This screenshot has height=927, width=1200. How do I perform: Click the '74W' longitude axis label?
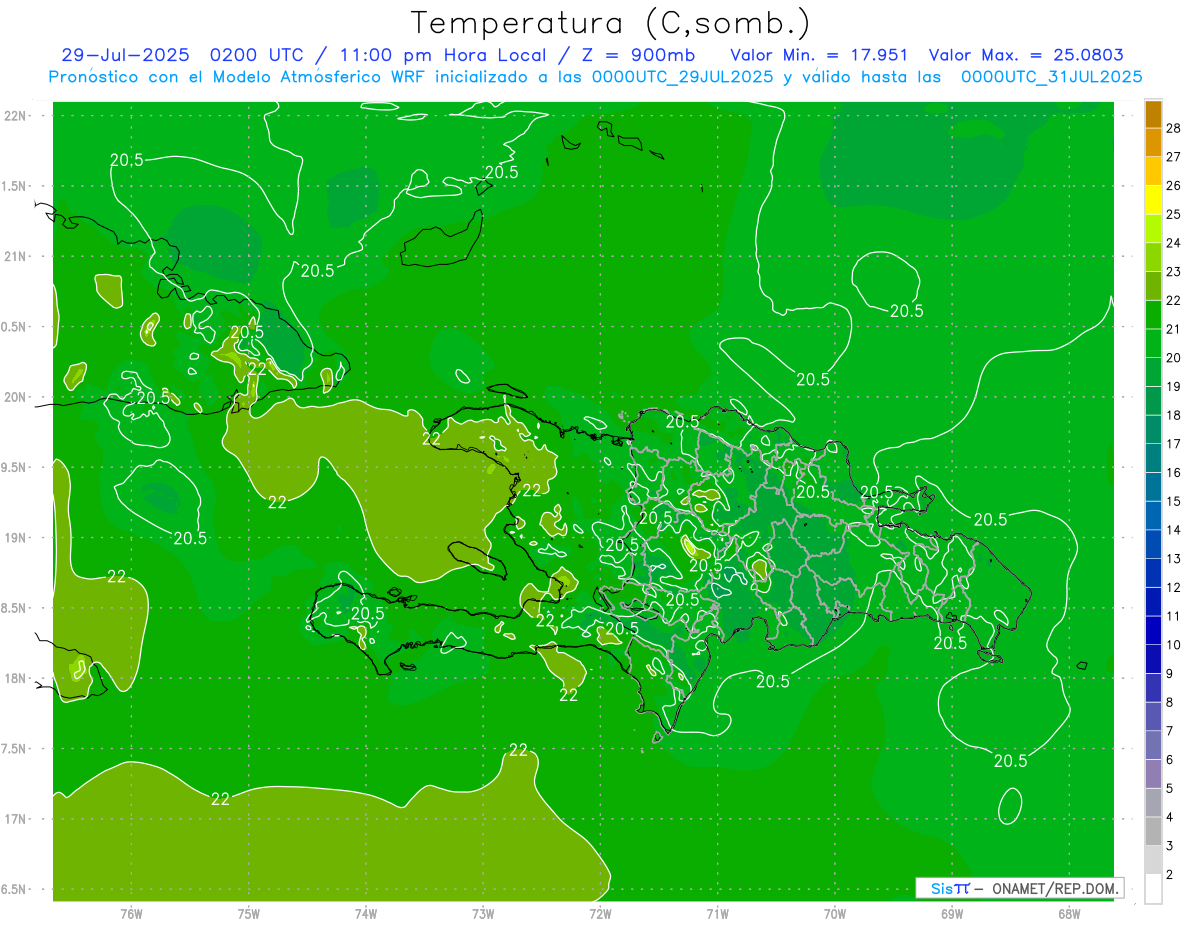(366, 914)
